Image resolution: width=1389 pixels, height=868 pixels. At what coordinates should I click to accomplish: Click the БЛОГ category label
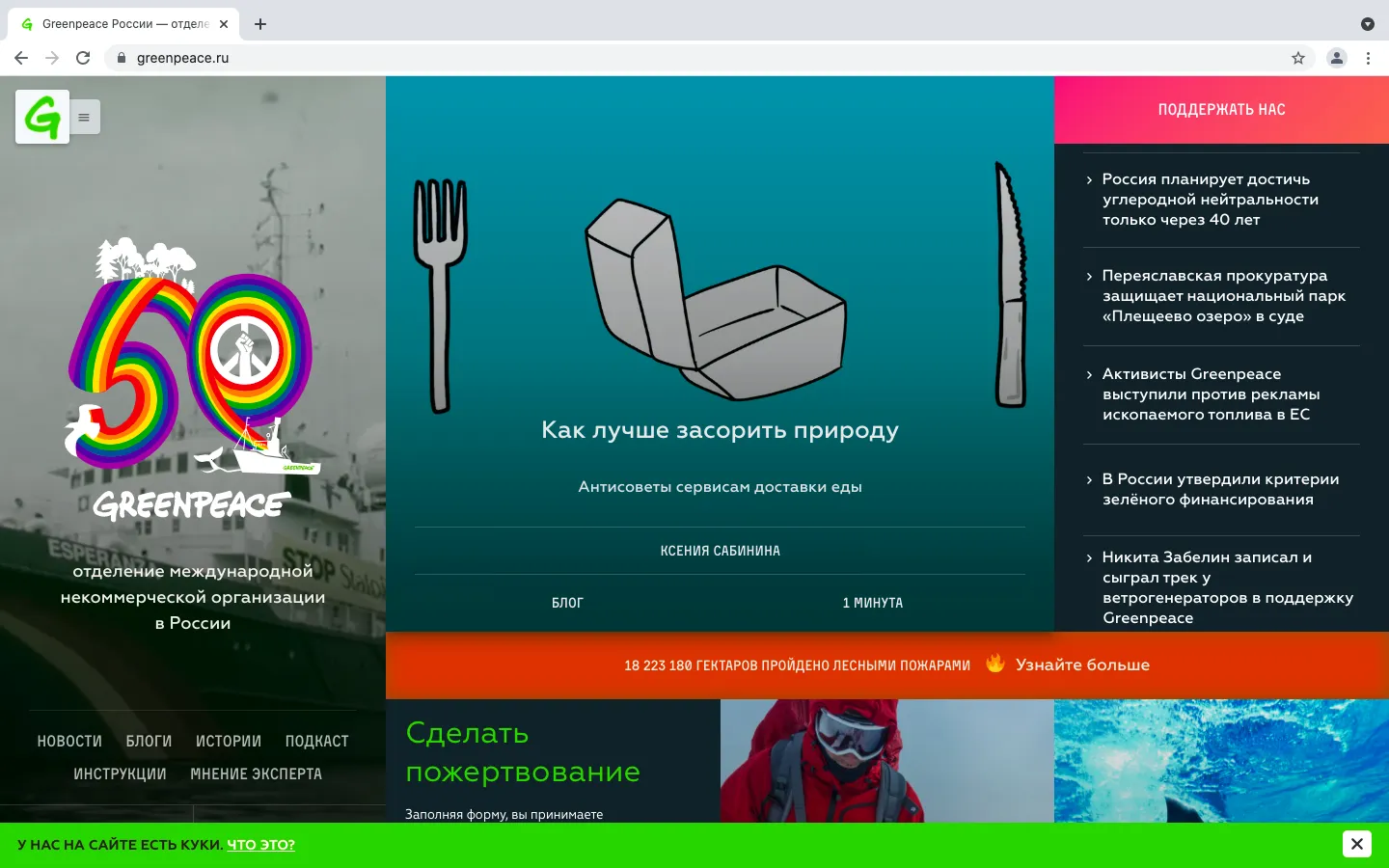(x=567, y=603)
